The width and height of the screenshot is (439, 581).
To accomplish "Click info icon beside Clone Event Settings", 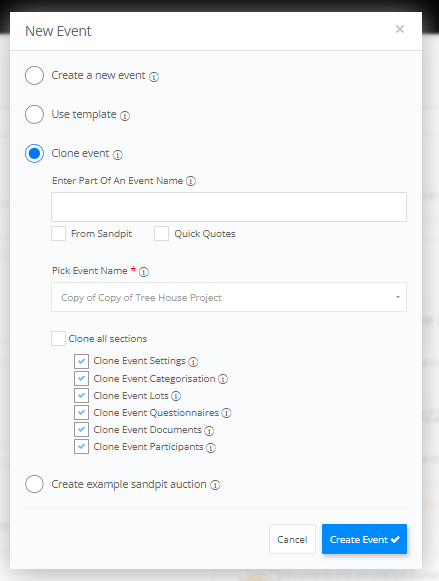I will [193, 362].
